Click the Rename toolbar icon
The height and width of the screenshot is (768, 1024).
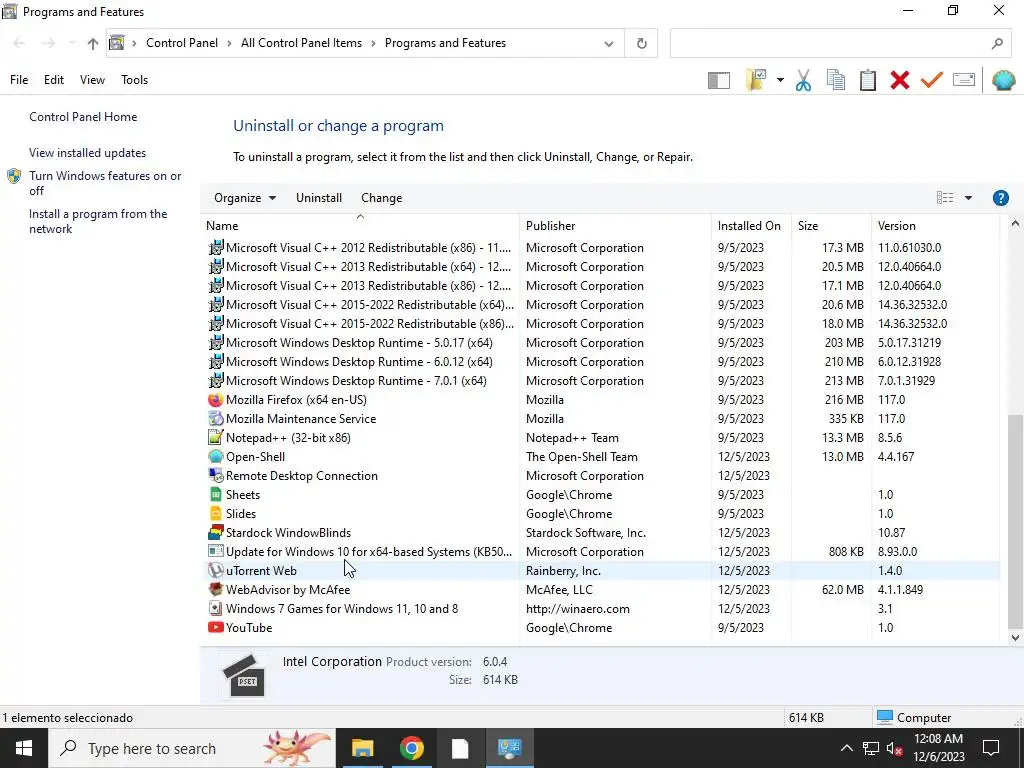(x=964, y=80)
